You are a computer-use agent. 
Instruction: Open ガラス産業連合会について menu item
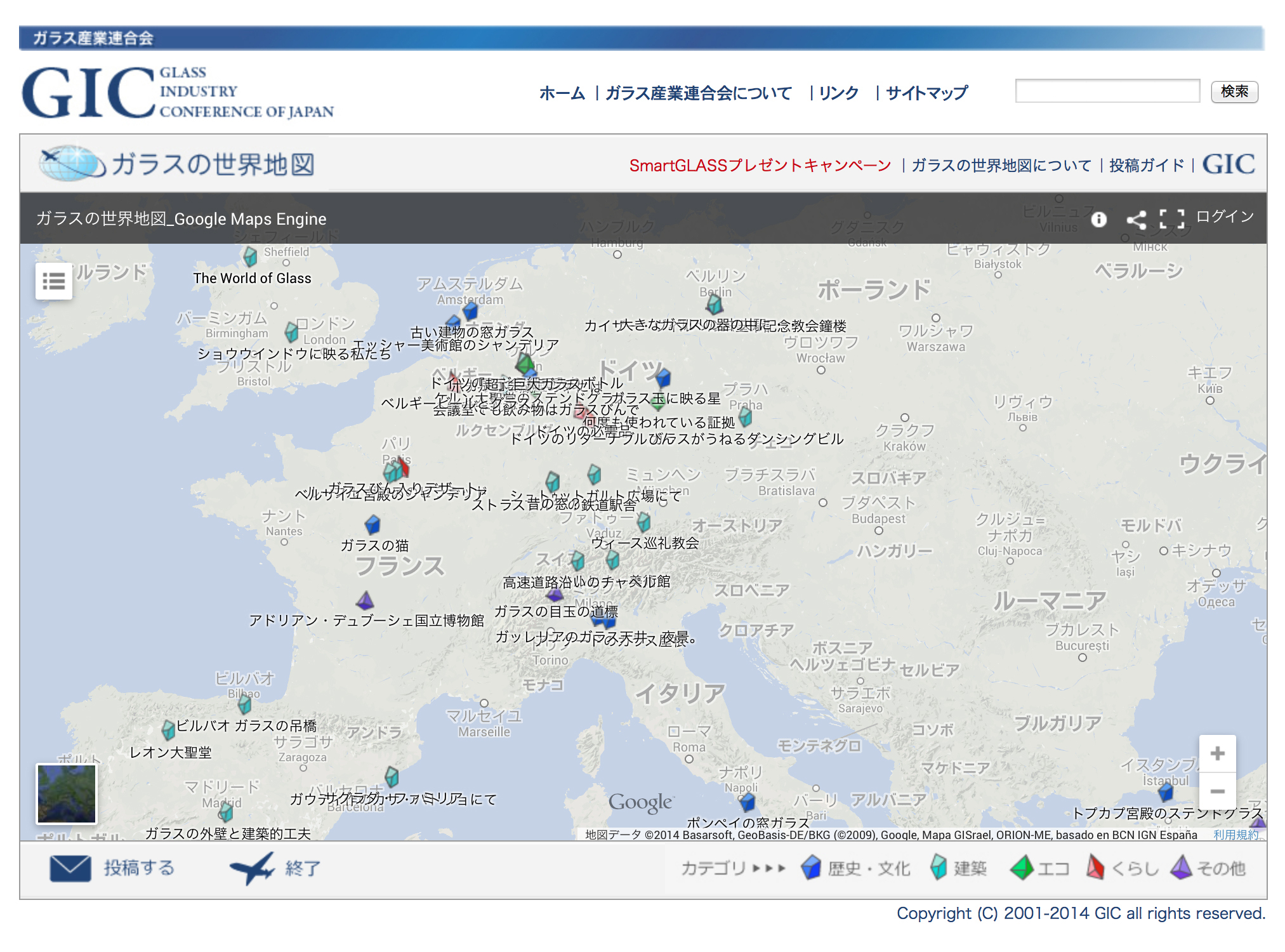(699, 93)
